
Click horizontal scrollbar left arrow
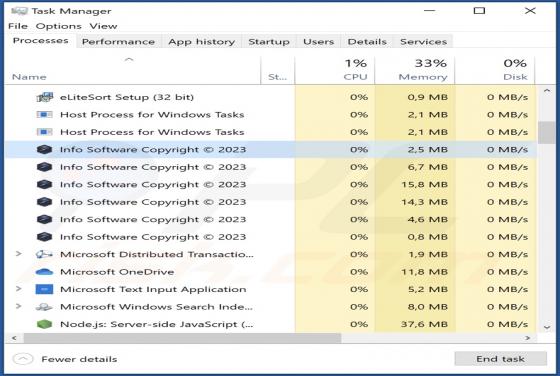tap(14, 338)
